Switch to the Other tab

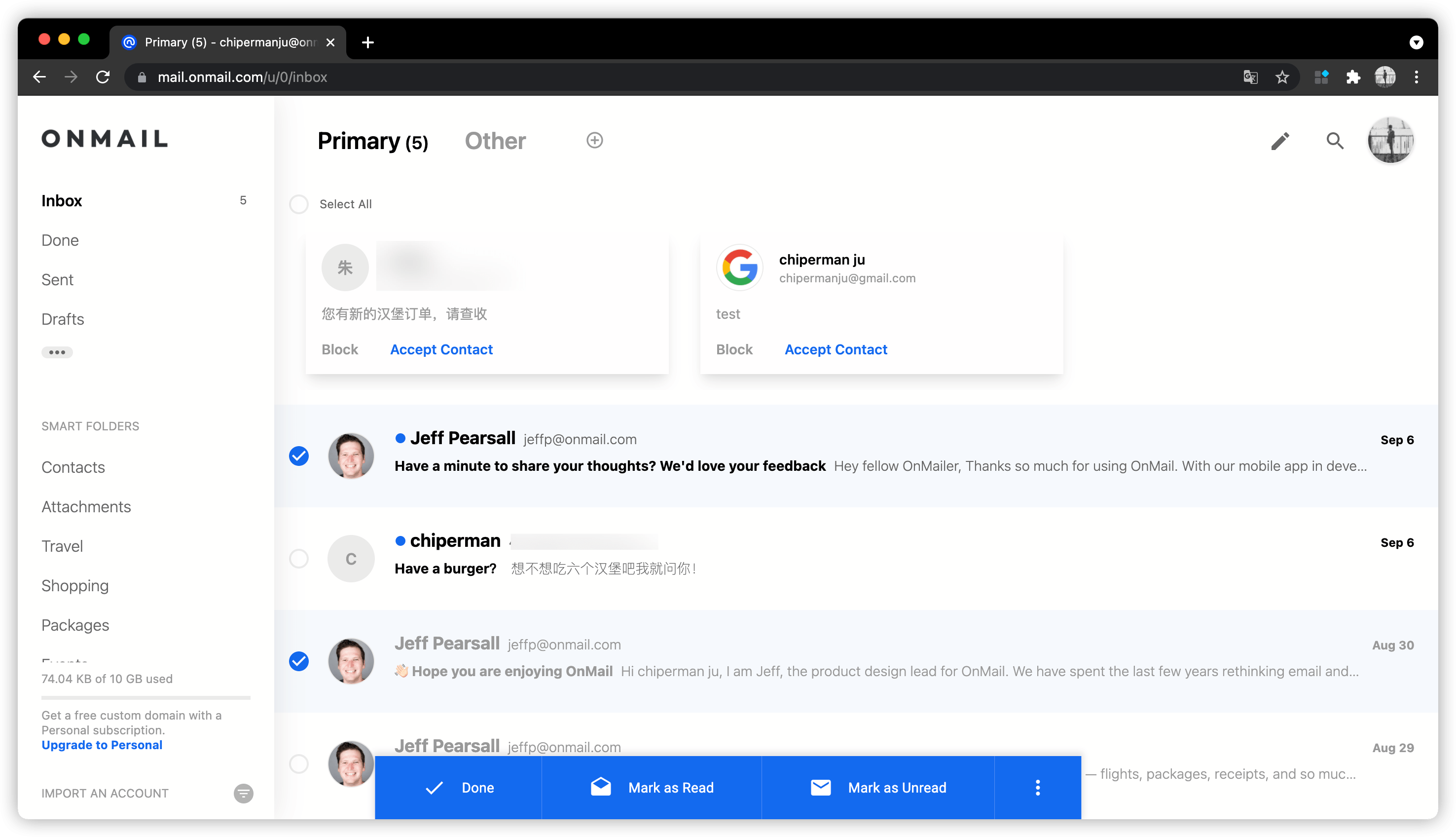(x=495, y=142)
